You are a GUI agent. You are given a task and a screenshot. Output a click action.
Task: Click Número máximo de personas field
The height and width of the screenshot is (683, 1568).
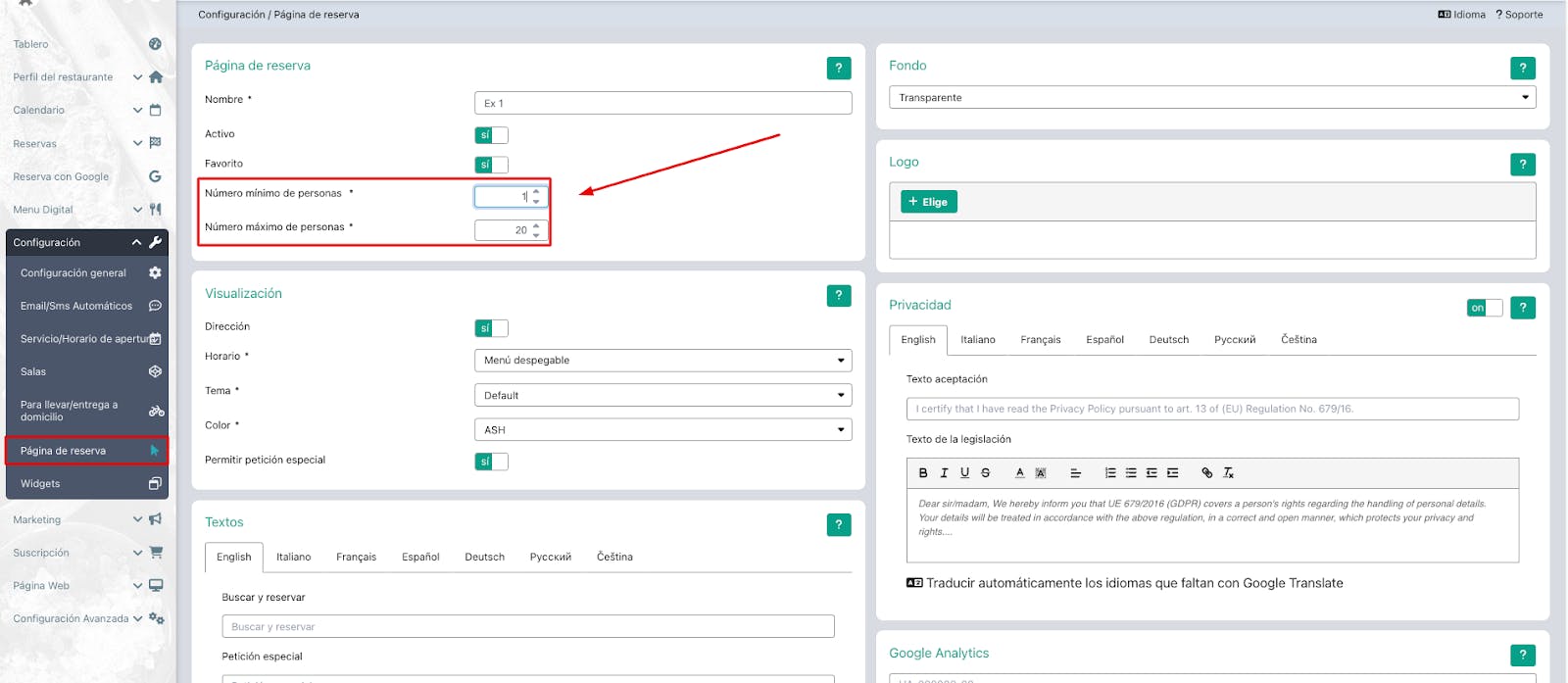[x=510, y=230]
